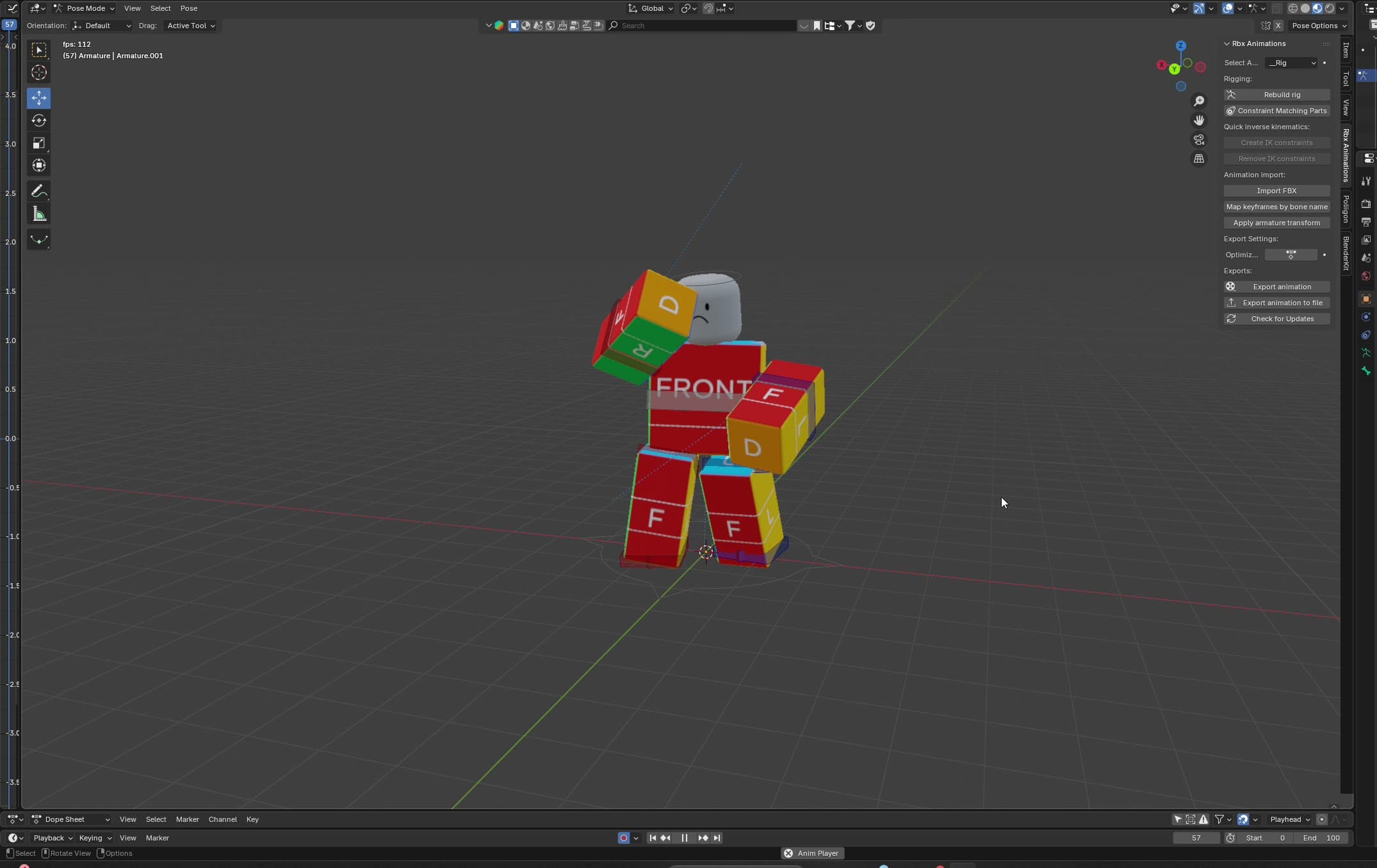Select the world/HDR globe category icon
The height and width of the screenshot is (868, 1377).
tap(550, 26)
